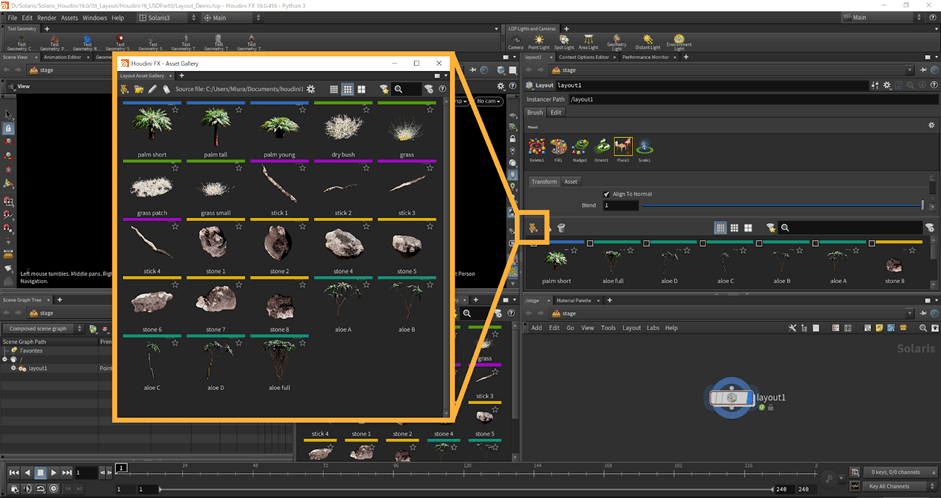Select the Place brush icon

[x=623, y=147]
